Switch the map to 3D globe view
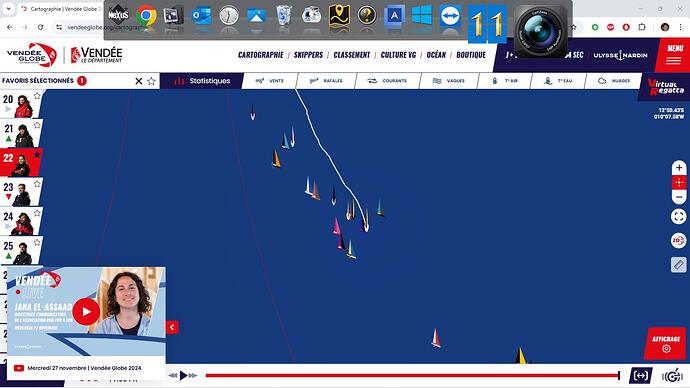This screenshot has height=388, width=690. [679, 241]
